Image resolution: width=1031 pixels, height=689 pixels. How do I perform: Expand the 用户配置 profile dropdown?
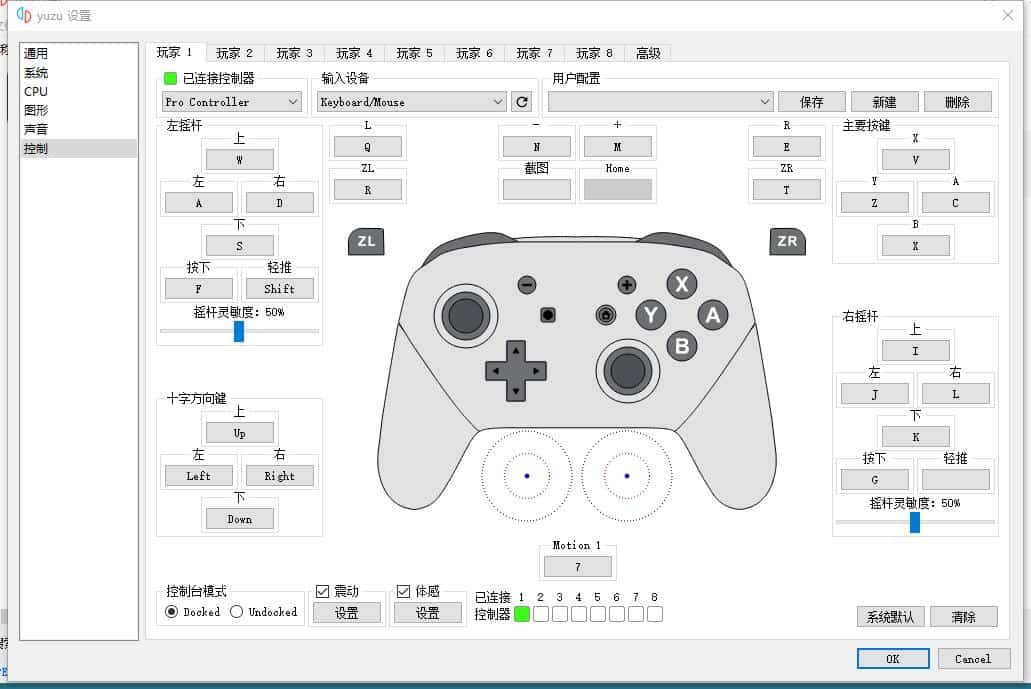point(660,102)
